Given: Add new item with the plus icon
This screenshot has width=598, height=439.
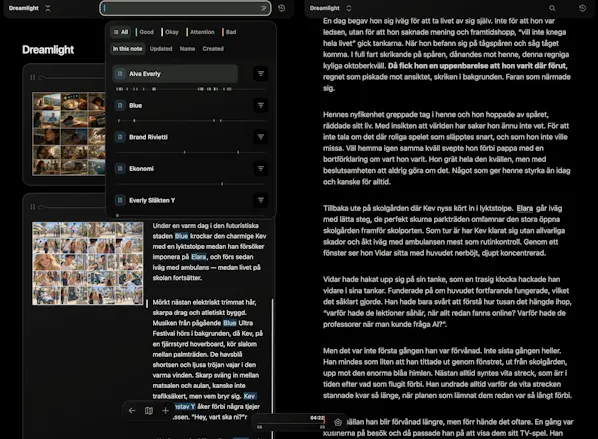Looking at the screenshot, I should (165, 411).
